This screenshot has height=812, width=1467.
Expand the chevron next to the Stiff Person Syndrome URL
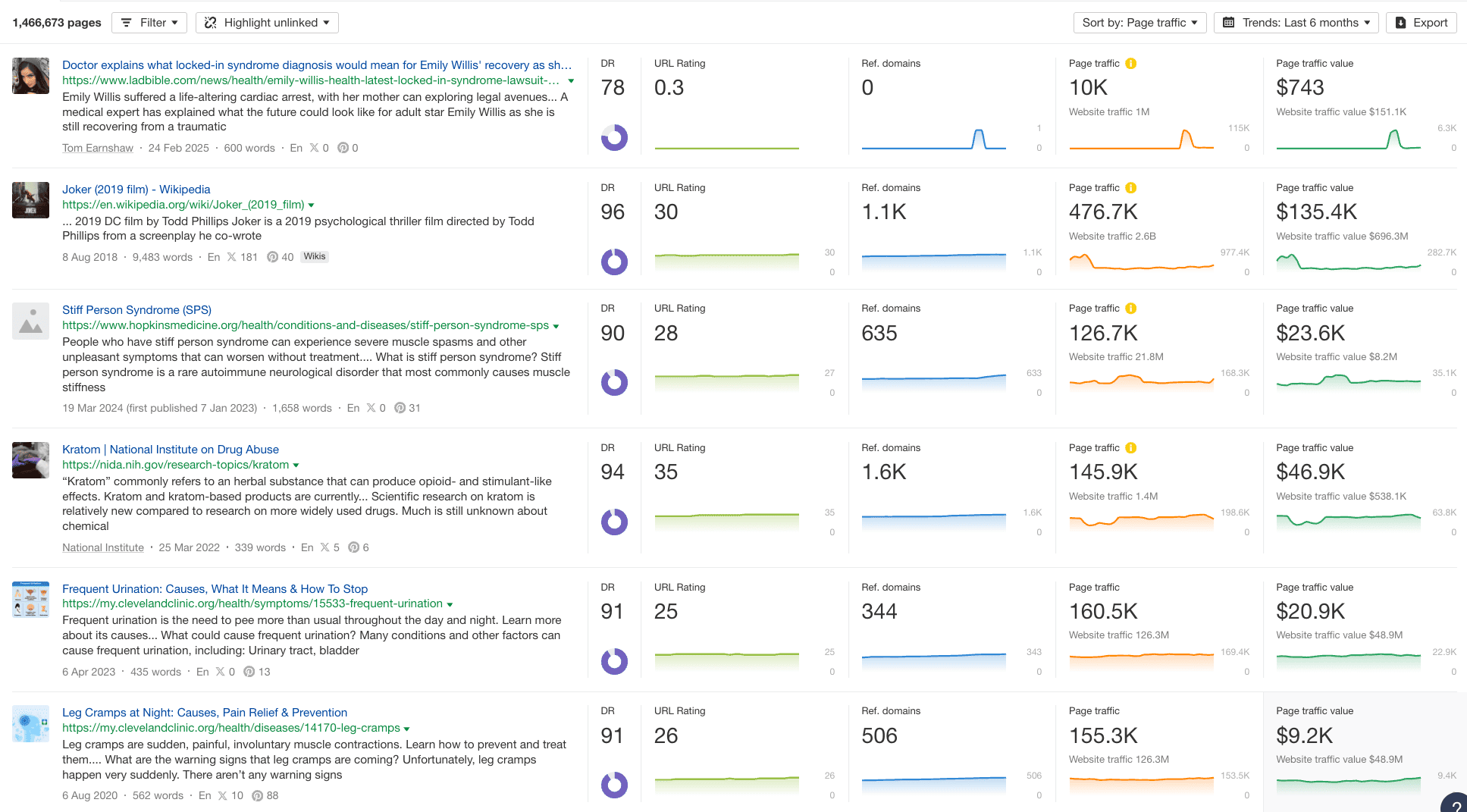click(x=557, y=326)
